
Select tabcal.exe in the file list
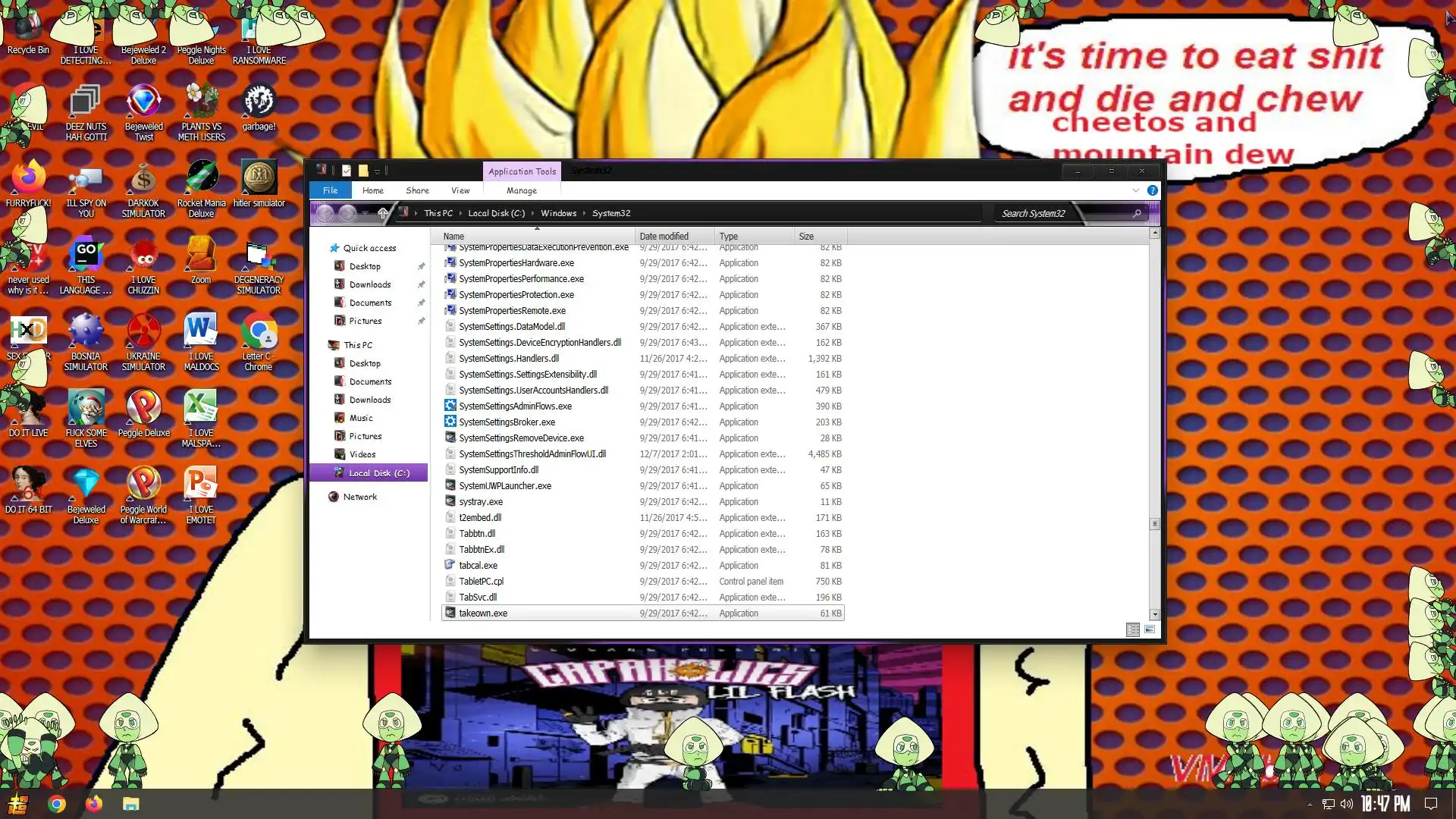point(478,565)
